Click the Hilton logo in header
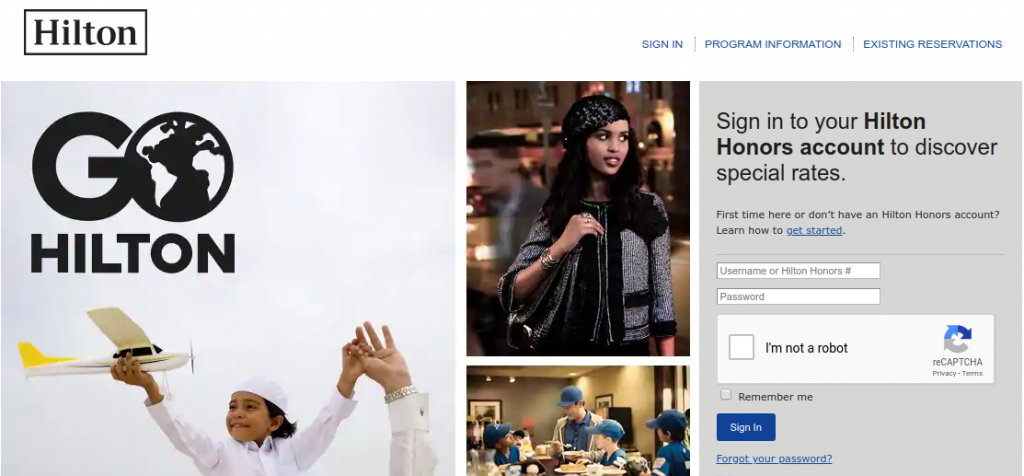This screenshot has width=1024, height=476. point(86,32)
